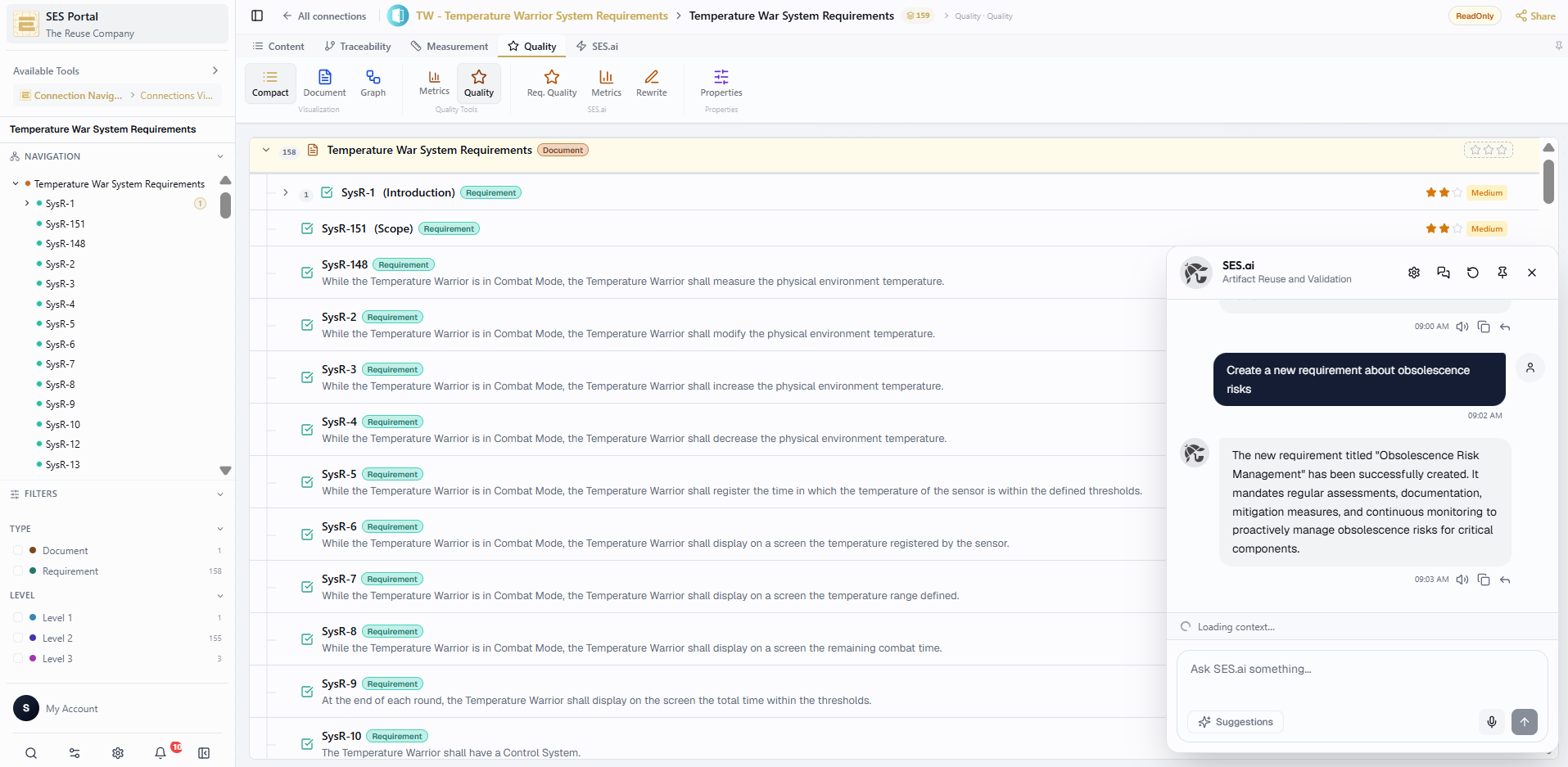This screenshot has height=767, width=1568.
Task: Check the Level 2 filter checkbox
Action: 18,638
